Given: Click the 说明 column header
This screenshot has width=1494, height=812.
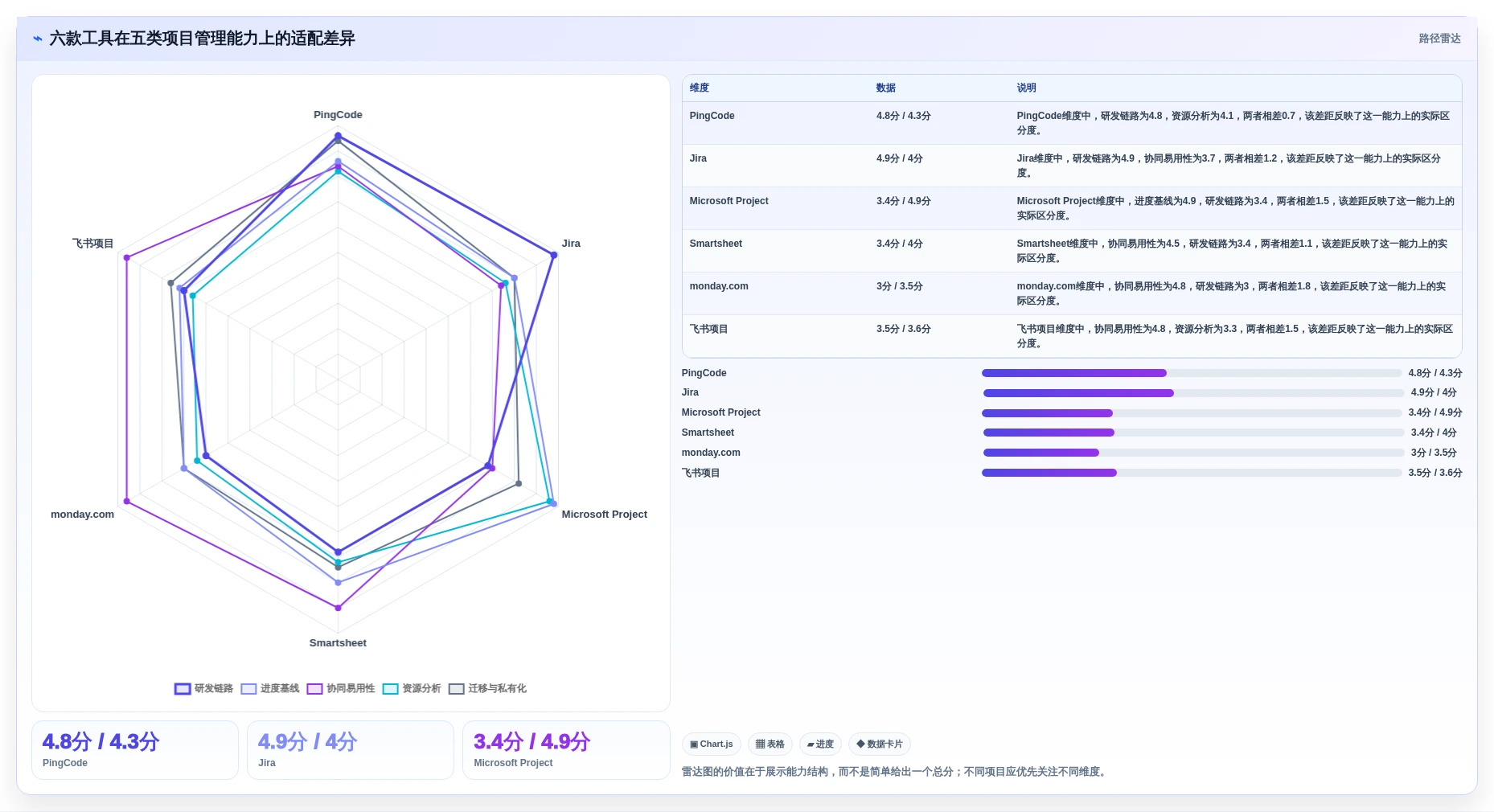Looking at the screenshot, I should pyautogui.click(x=1026, y=88).
